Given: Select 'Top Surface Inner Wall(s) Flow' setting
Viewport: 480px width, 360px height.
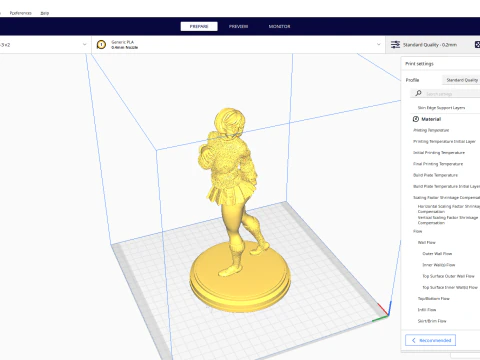Looking at the screenshot, I should (450, 287).
